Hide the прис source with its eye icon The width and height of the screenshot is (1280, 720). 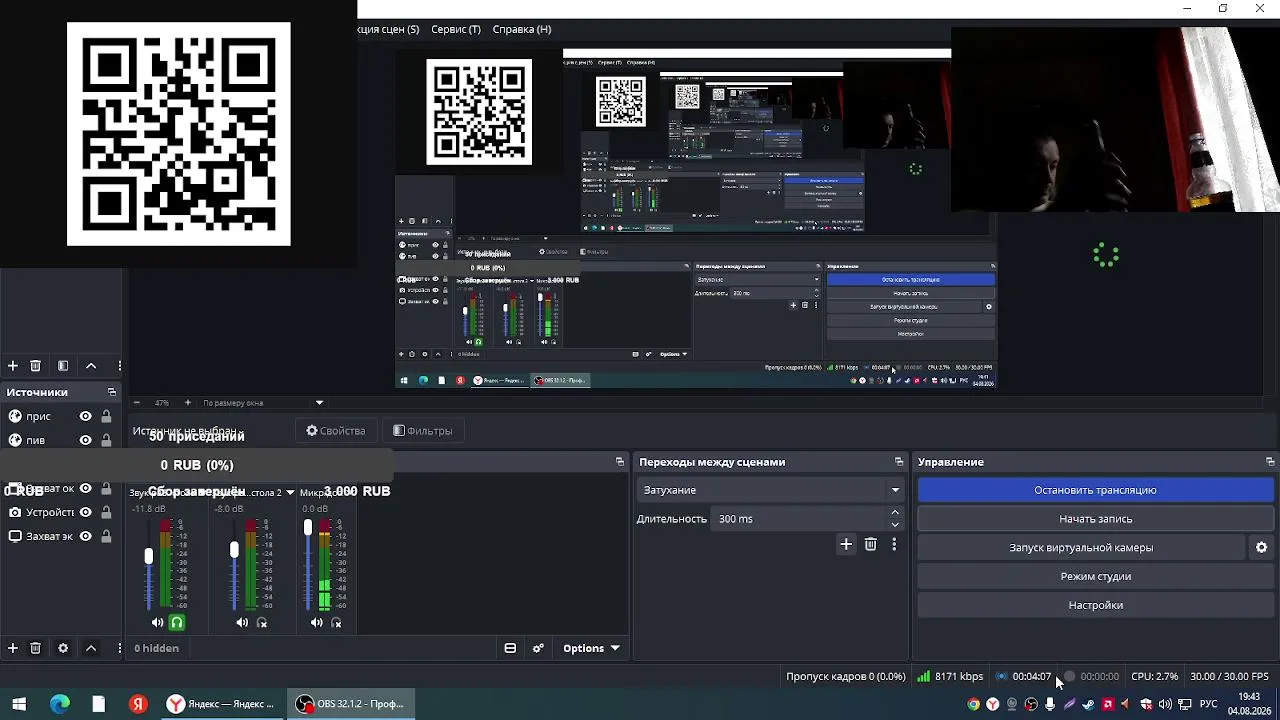click(85, 416)
